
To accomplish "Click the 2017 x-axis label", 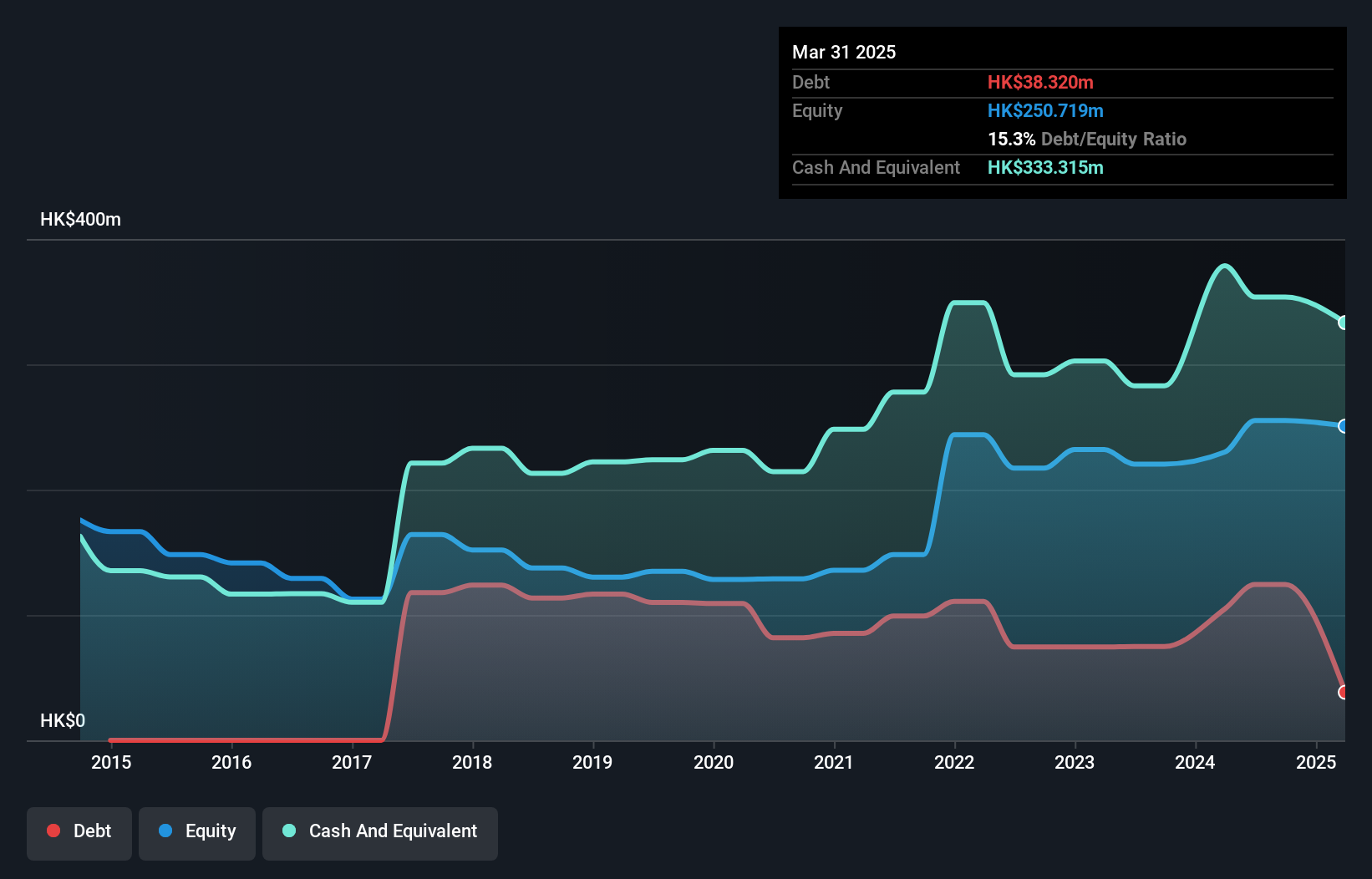I will (x=352, y=762).
